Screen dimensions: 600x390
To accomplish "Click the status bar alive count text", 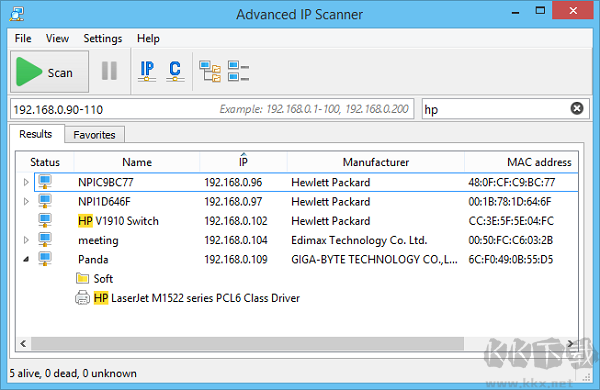I will (73, 373).
